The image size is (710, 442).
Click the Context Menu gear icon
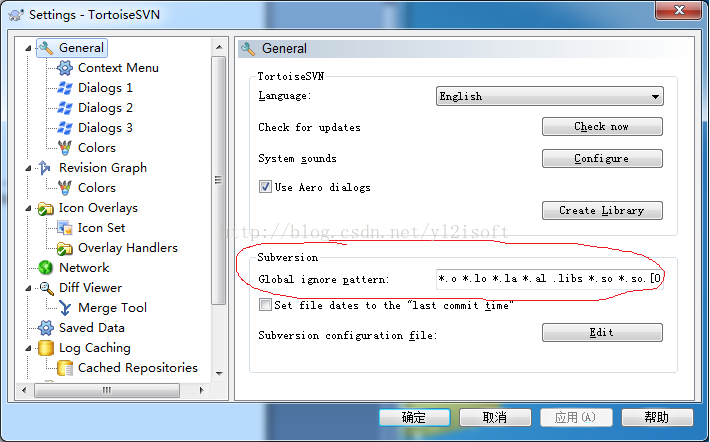(65, 68)
